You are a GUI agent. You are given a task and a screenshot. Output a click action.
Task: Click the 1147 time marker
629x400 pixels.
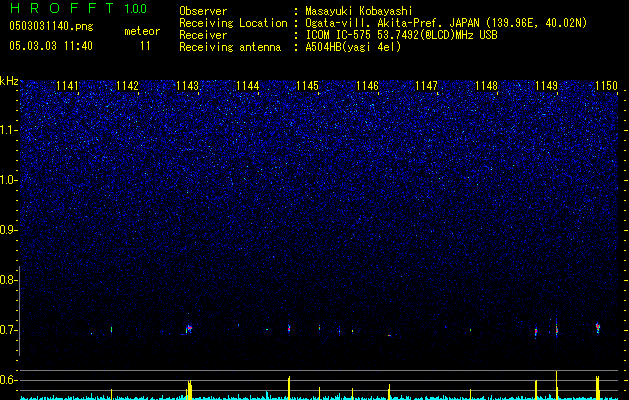click(x=426, y=86)
